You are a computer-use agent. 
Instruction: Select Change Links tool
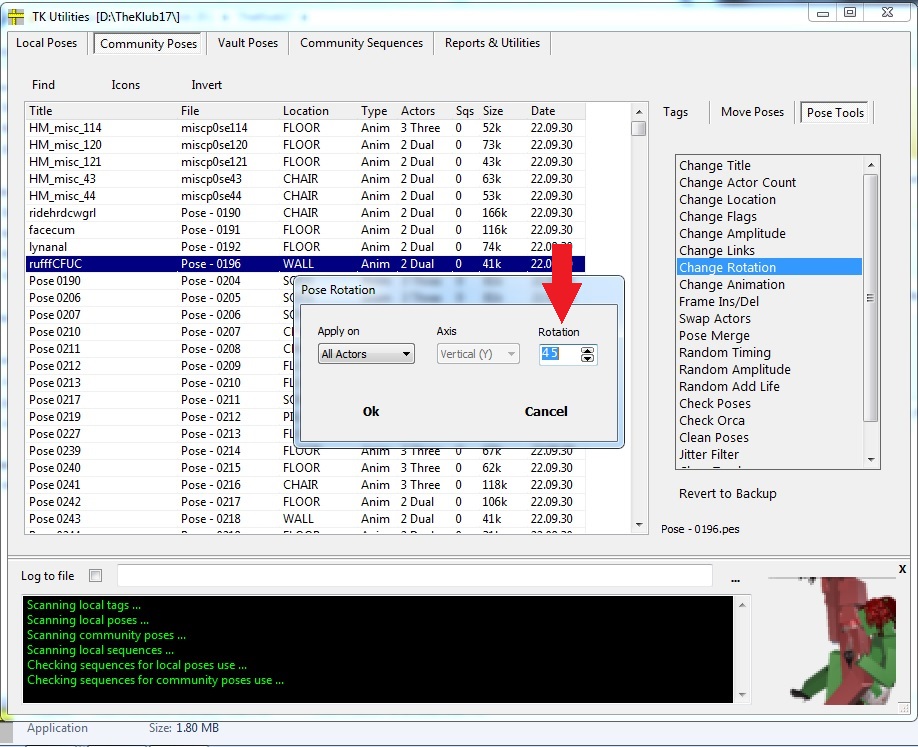(717, 251)
